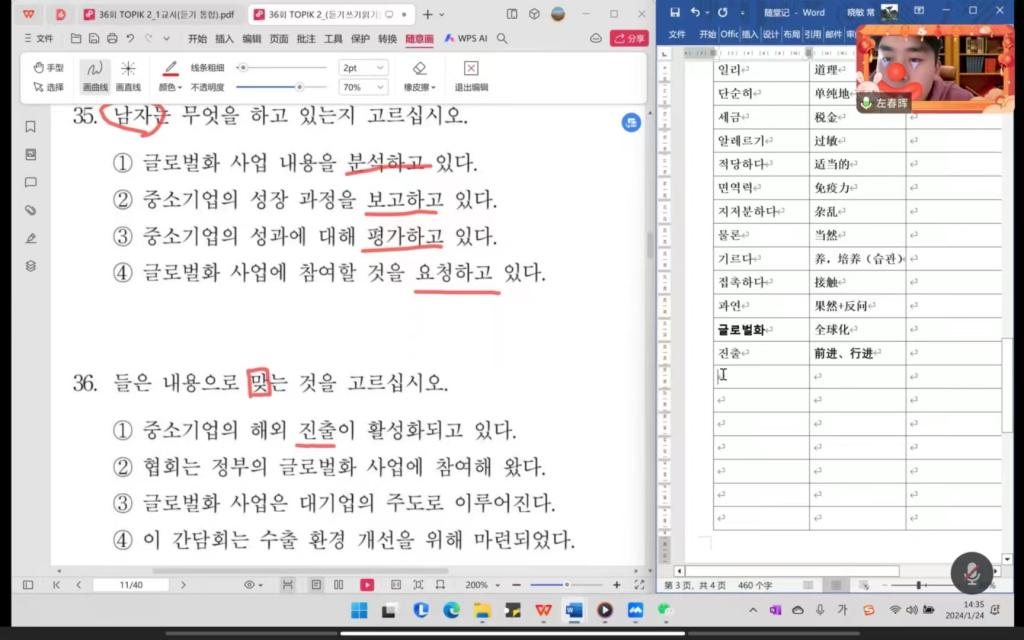The height and width of the screenshot is (640, 1024).
Task: Click the red slideshow play icon
Action: click(367, 585)
